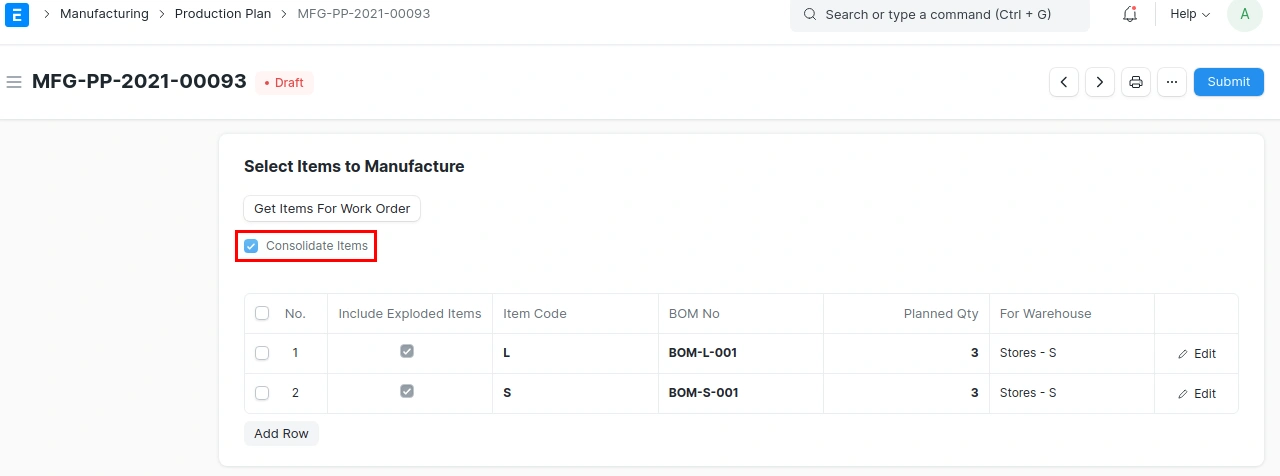Focus the search or command input field
The width and height of the screenshot is (1280, 476).
(939, 15)
